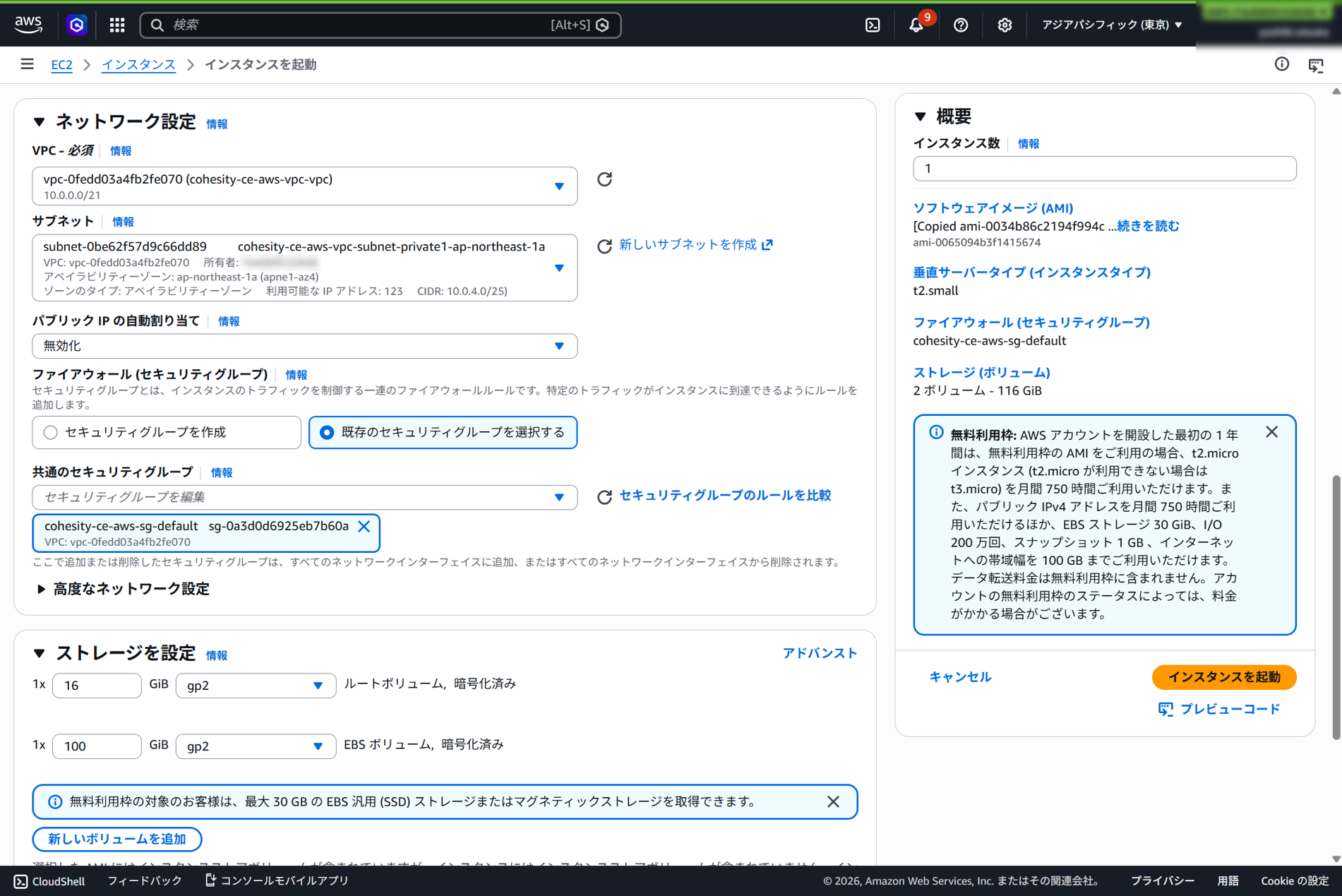Compare security group rules

(725, 496)
